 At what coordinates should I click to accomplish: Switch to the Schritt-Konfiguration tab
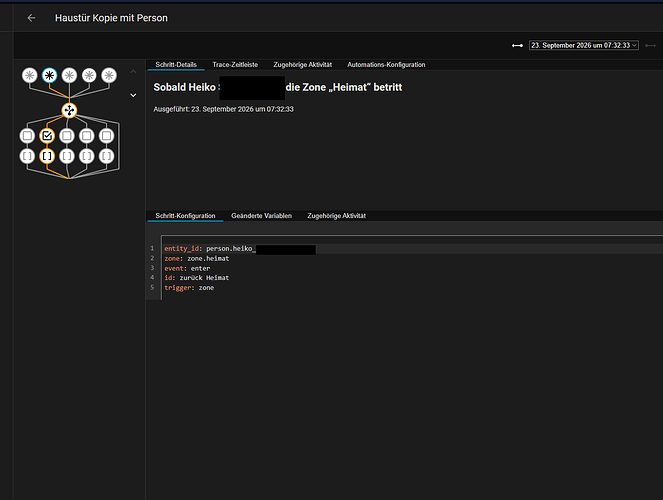(x=185, y=216)
